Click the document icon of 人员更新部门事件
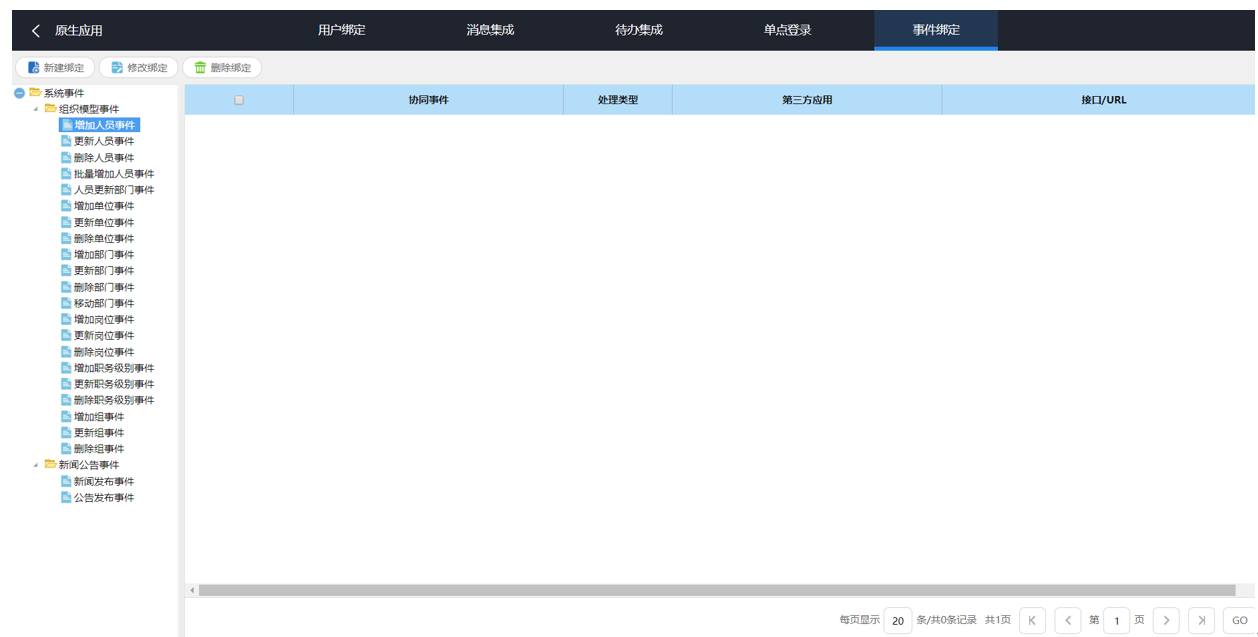Viewport: 1258px width, 637px height. [x=66, y=190]
